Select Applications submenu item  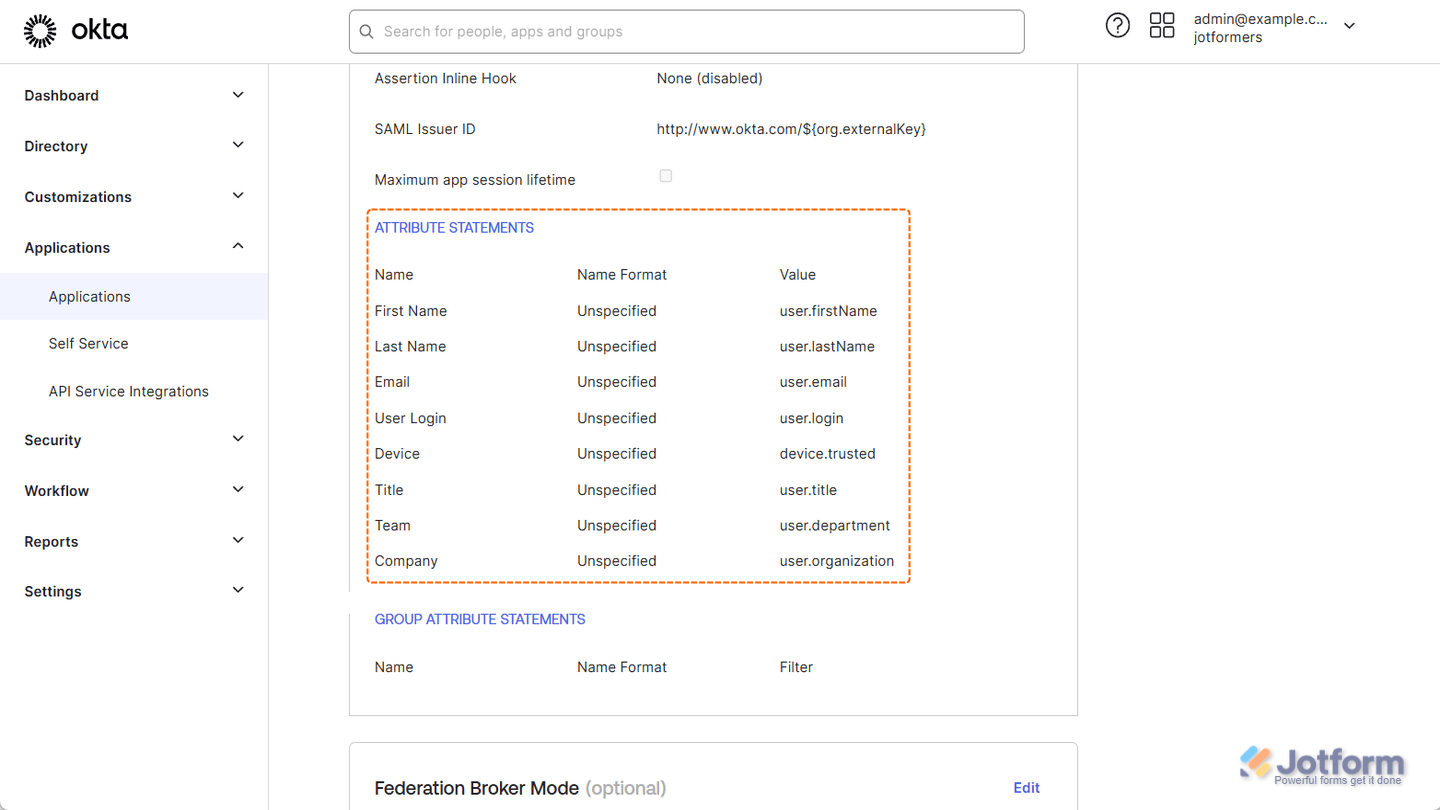pyautogui.click(x=90, y=297)
